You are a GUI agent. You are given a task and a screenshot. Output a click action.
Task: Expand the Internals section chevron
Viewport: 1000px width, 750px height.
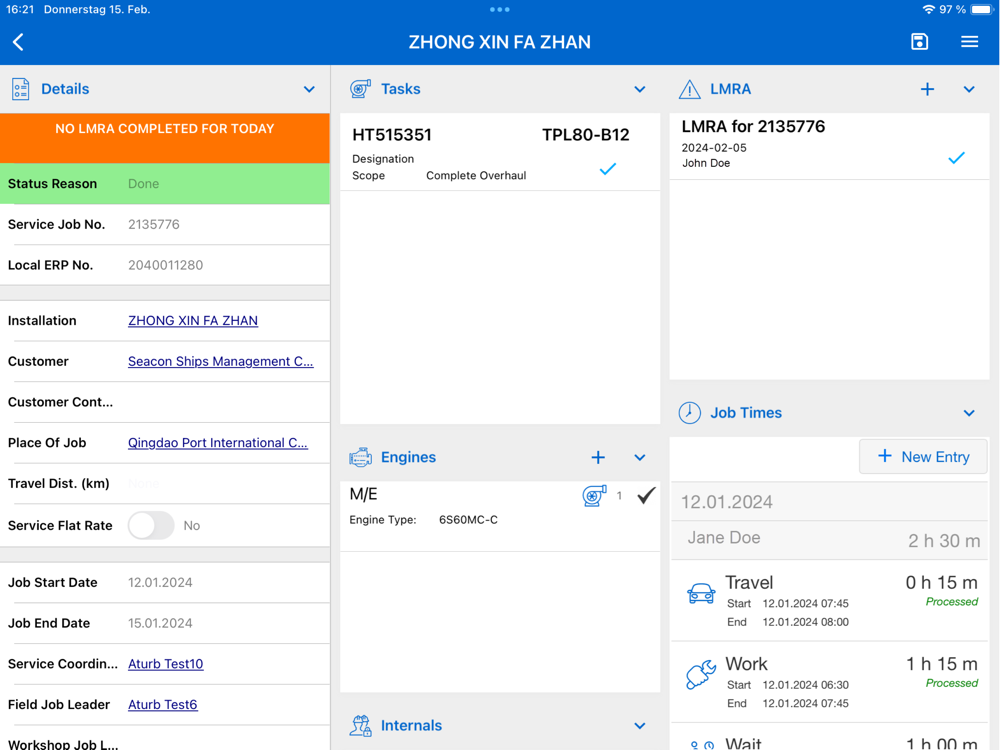point(640,726)
